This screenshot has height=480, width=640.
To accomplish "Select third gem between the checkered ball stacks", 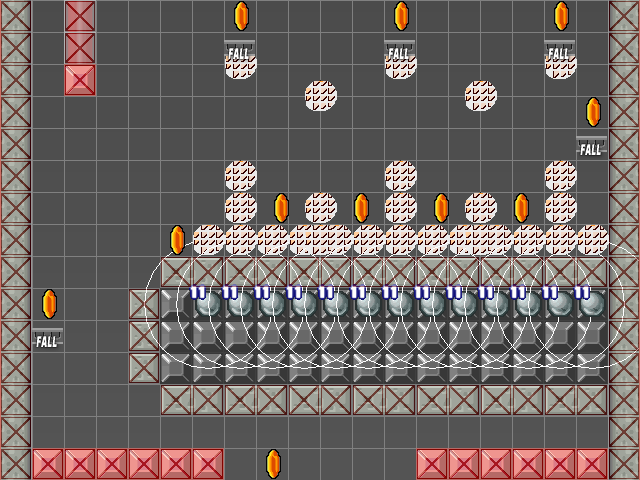I will [x=441, y=208].
